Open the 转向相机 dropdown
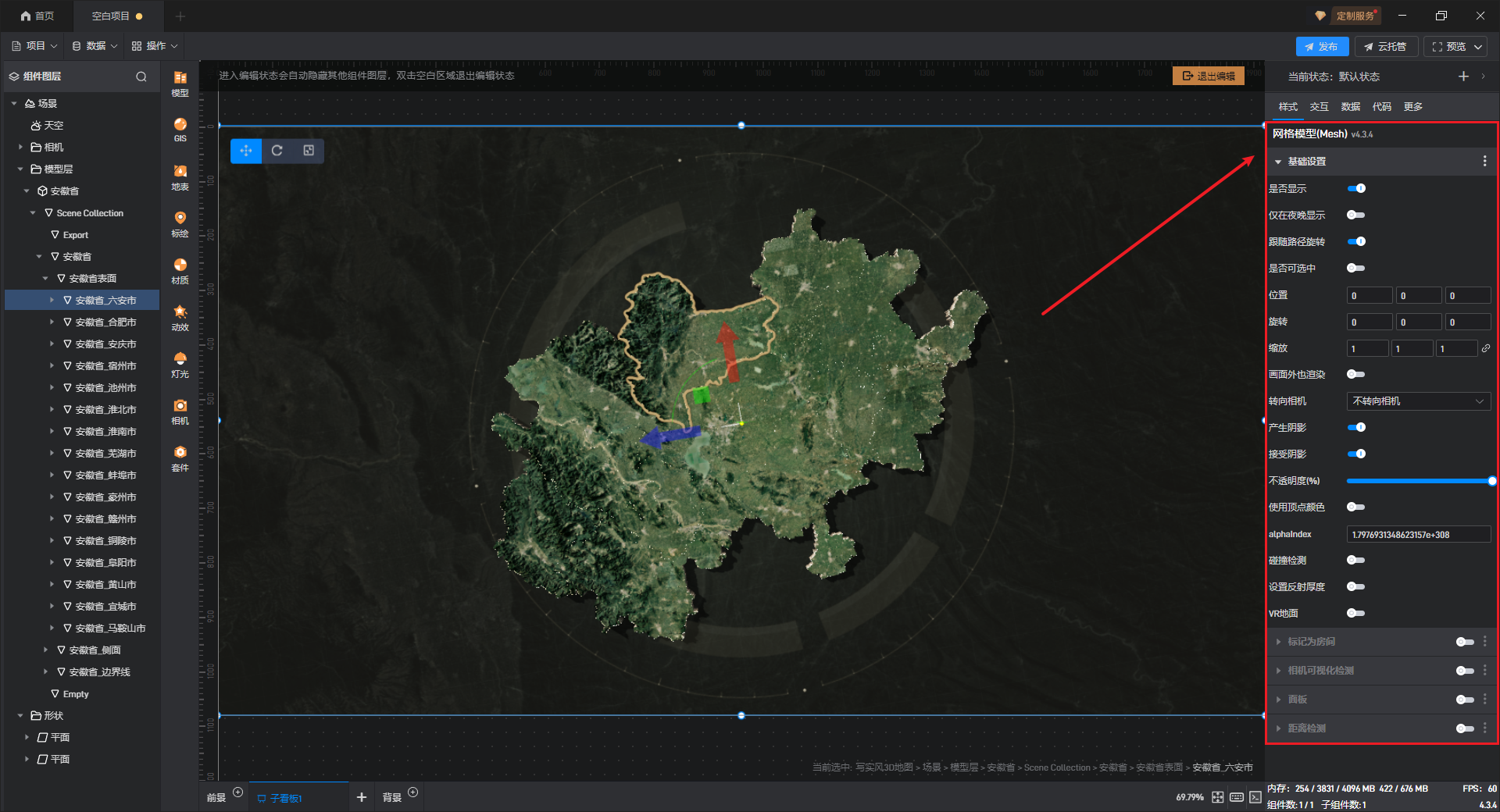The height and width of the screenshot is (812, 1500). pyautogui.click(x=1418, y=401)
